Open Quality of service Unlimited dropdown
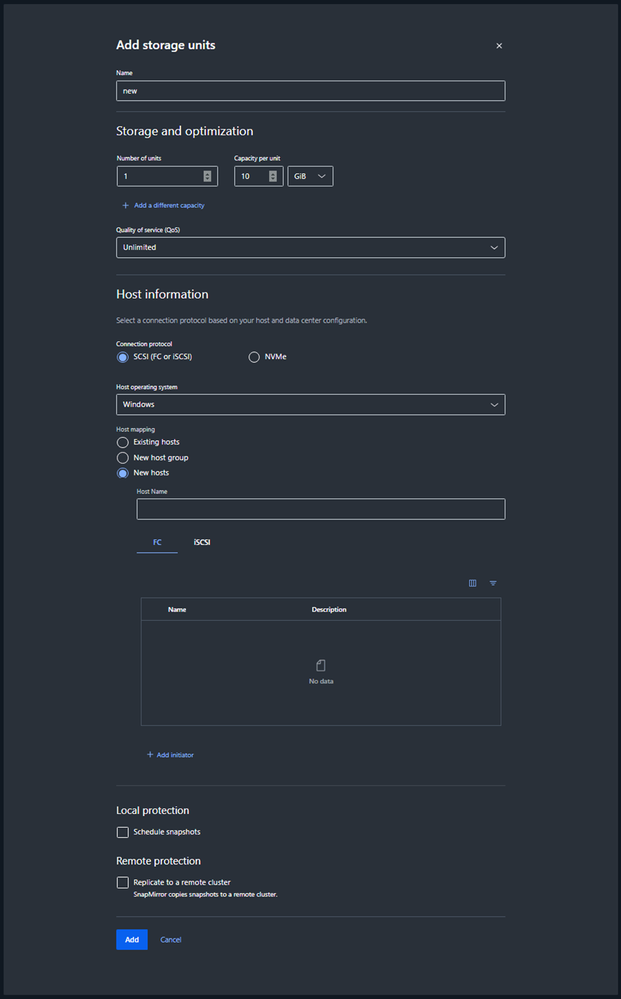 [311, 247]
